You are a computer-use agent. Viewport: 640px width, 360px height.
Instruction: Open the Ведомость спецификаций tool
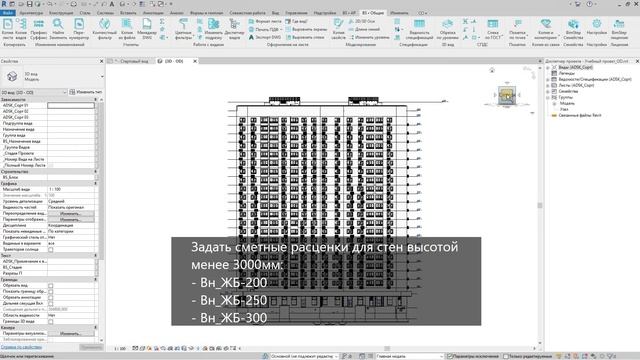click(419, 29)
